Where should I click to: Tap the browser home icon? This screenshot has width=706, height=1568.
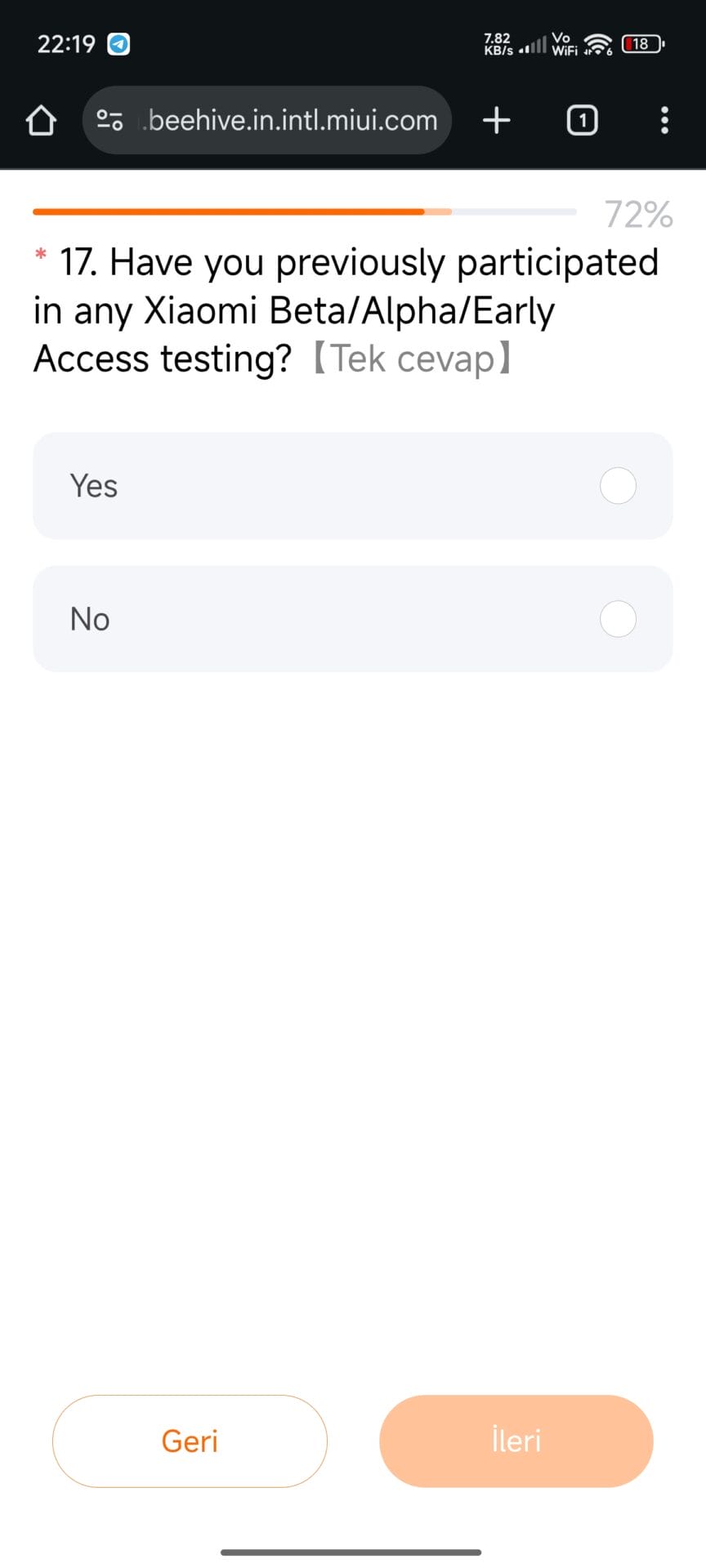[41, 121]
